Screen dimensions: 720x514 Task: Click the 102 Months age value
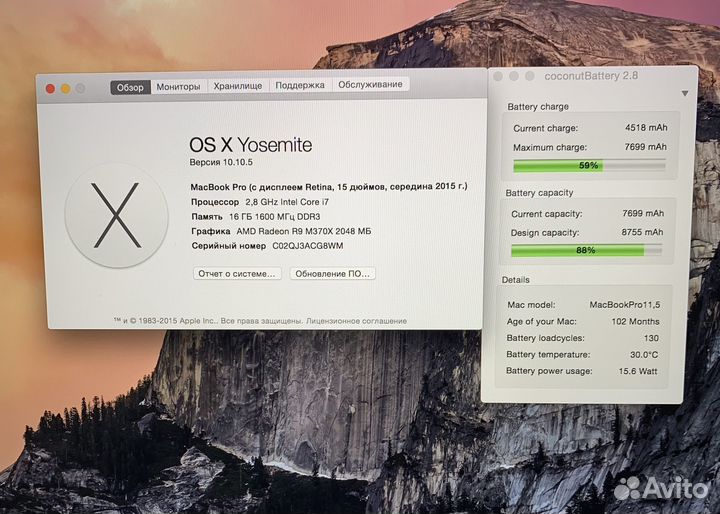(635, 321)
